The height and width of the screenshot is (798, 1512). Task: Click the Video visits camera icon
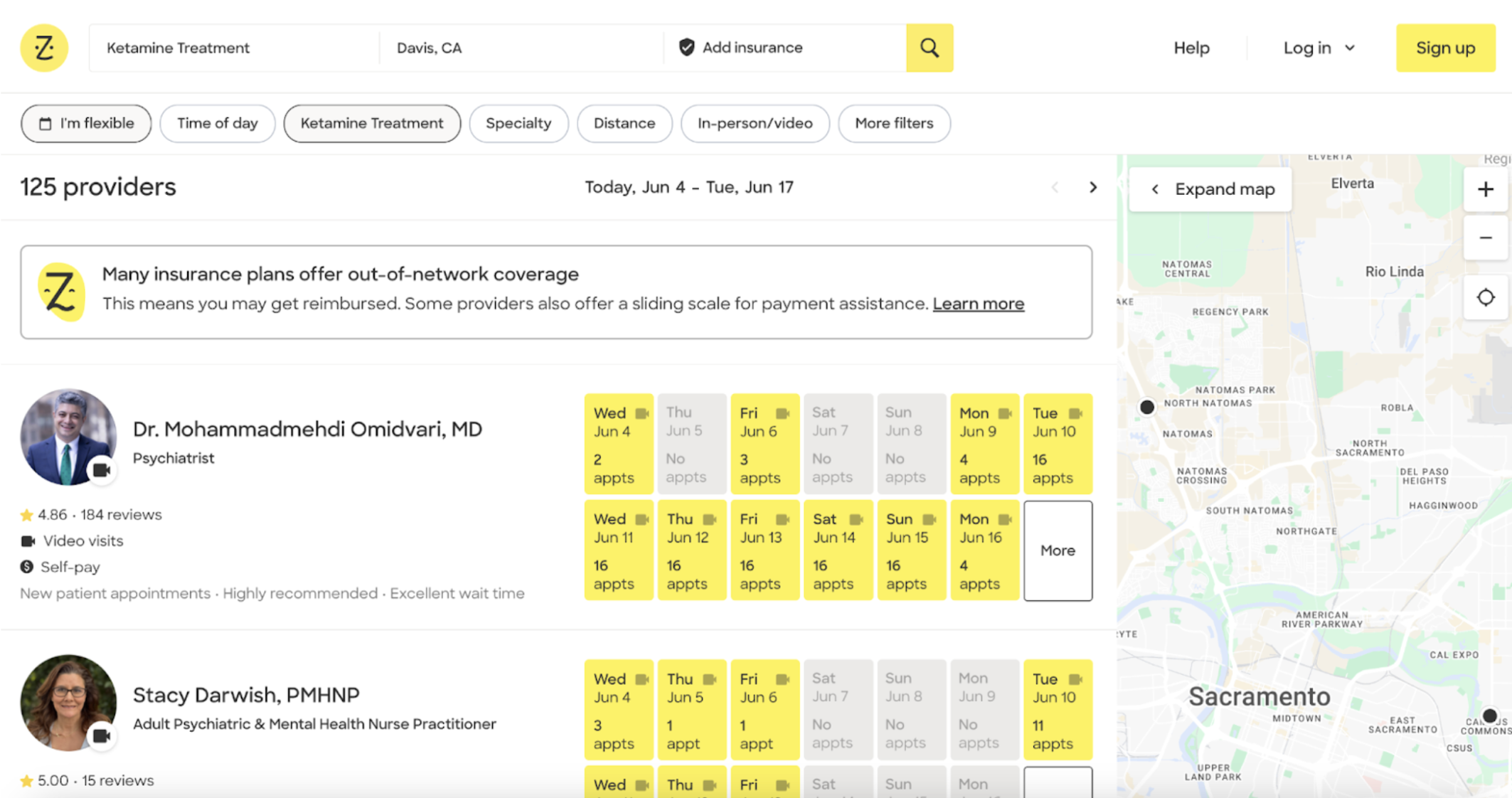pyautogui.click(x=28, y=541)
